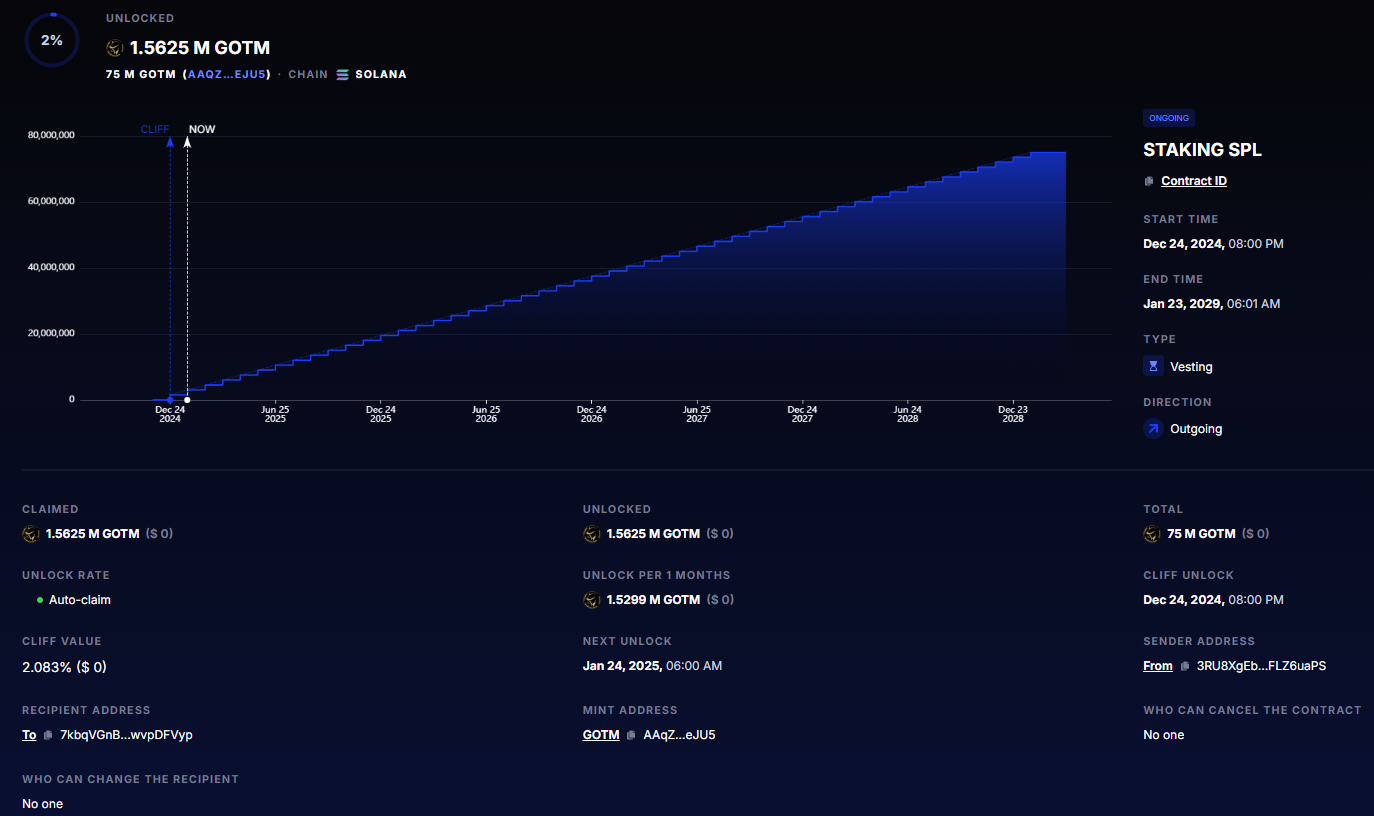1374x816 pixels.
Task: Click the NOW marker on the chart
Action: coord(201,129)
